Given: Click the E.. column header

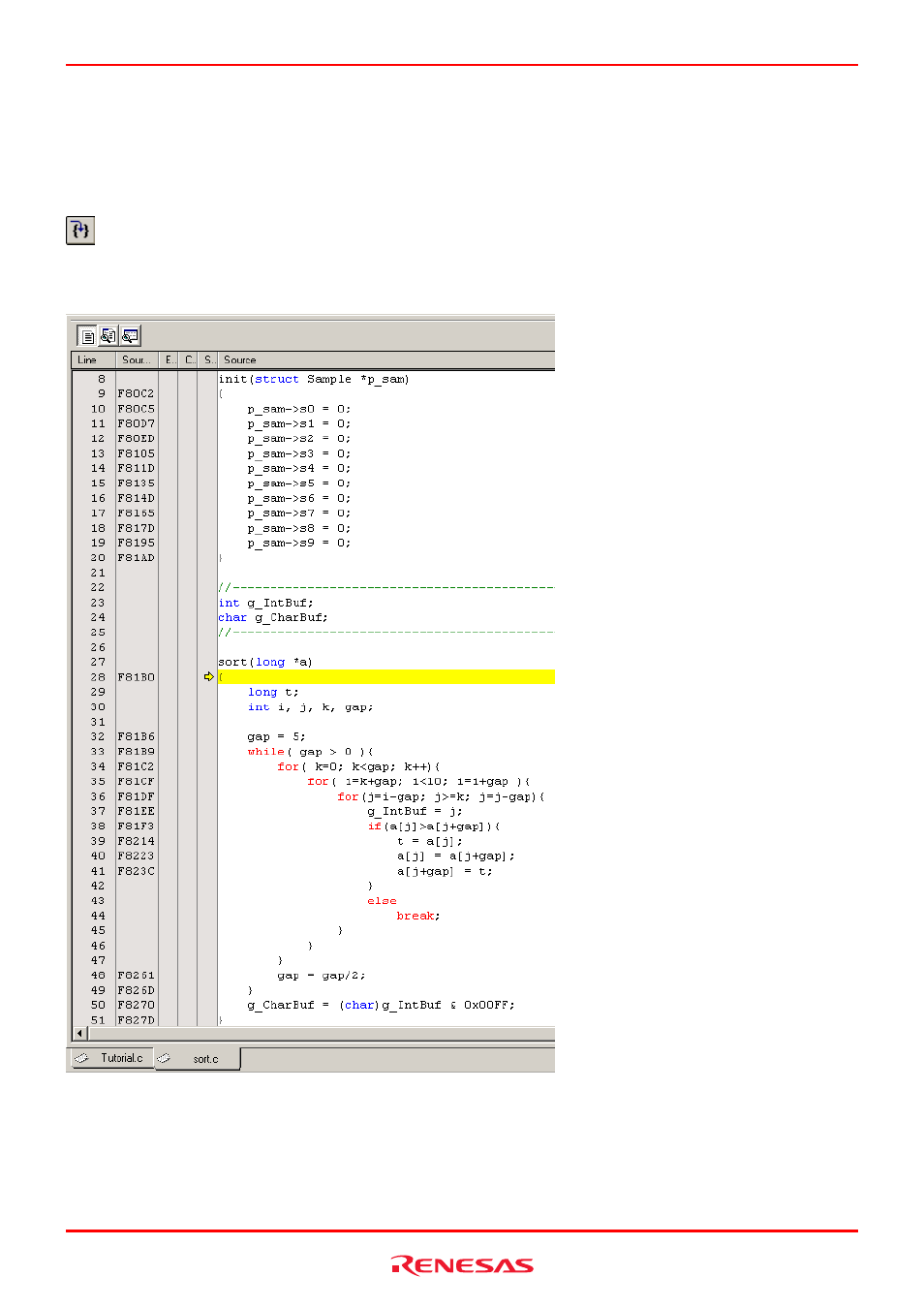Looking at the screenshot, I should click(x=169, y=359).
